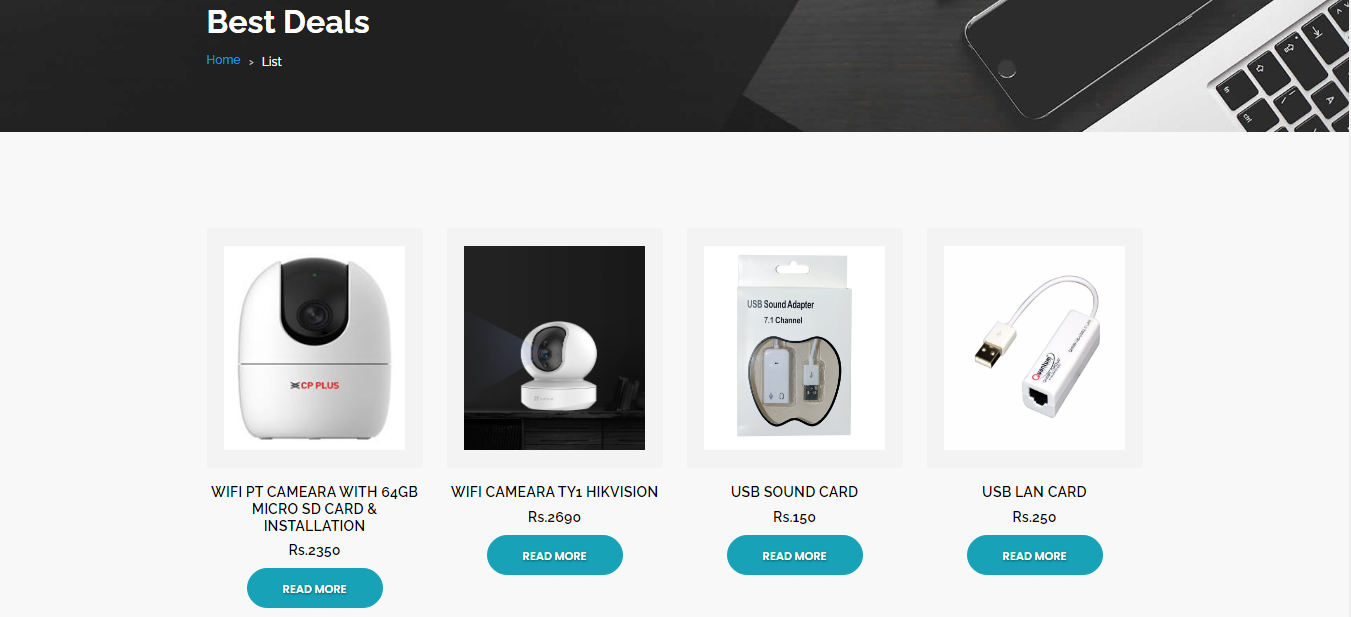
Task: Read more about the USB LAN Card
Action: pos(1034,555)
